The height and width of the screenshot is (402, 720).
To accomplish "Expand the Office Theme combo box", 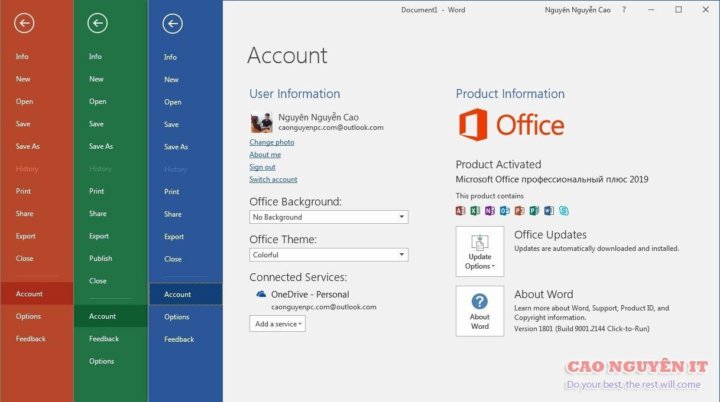I will pyautogui.click(x=328, y=255).
